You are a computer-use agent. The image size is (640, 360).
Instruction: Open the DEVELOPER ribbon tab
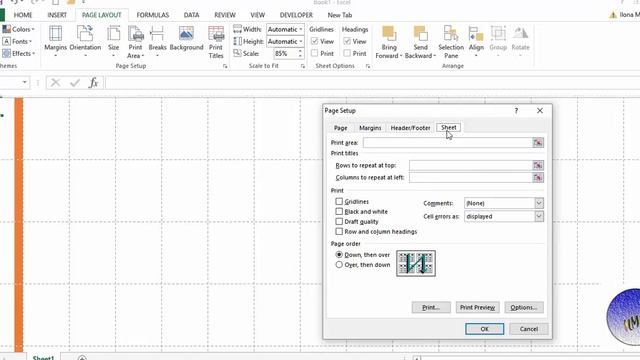296,15
